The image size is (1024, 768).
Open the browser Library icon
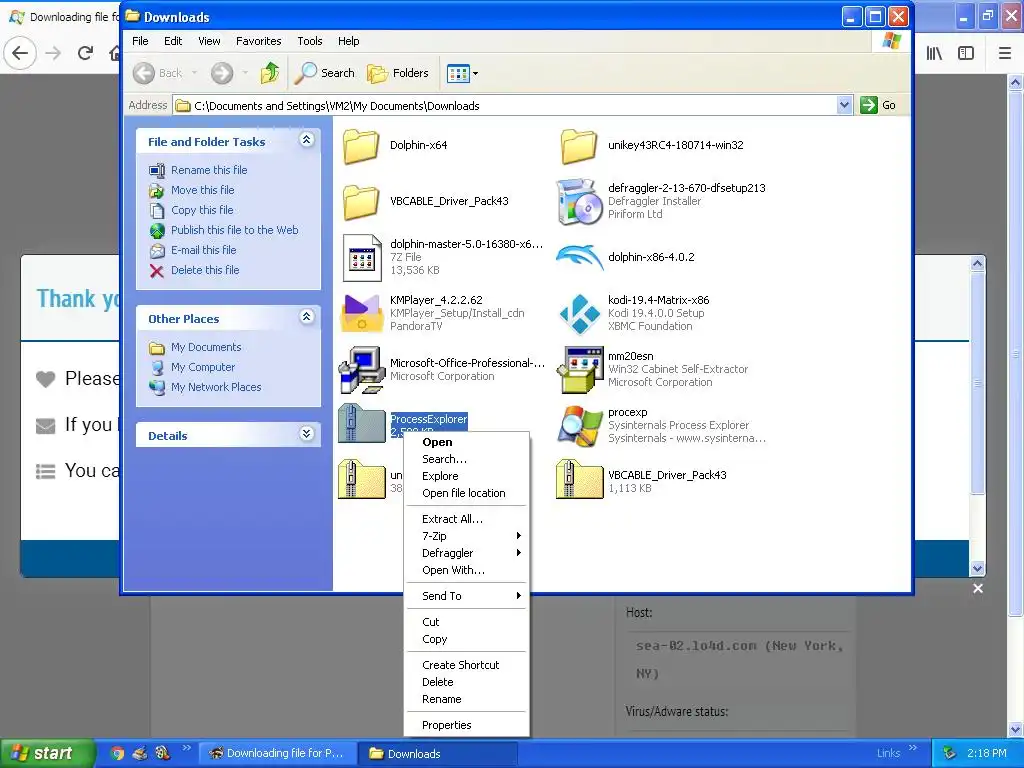pos(934,53)
